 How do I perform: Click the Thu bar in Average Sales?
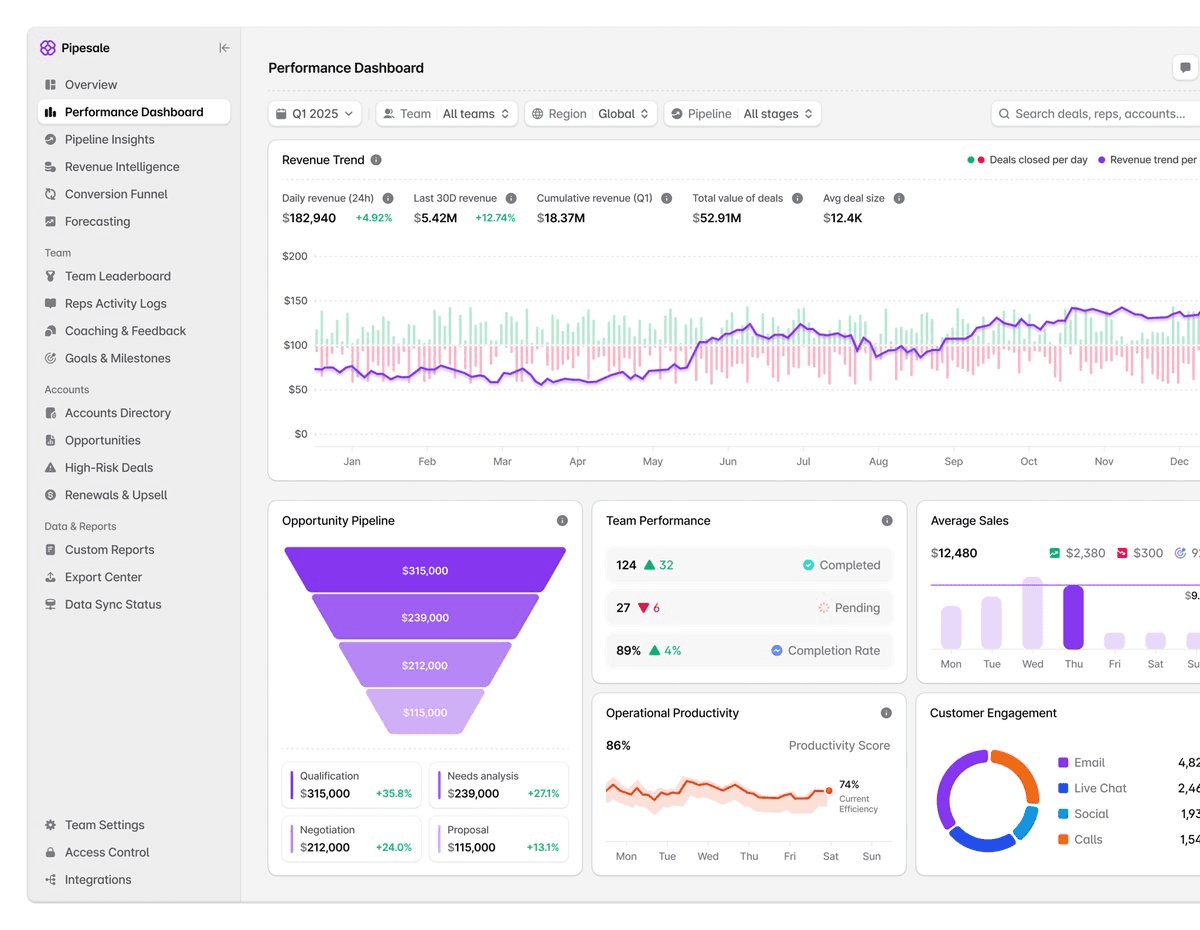click(x=1073, y=617)
